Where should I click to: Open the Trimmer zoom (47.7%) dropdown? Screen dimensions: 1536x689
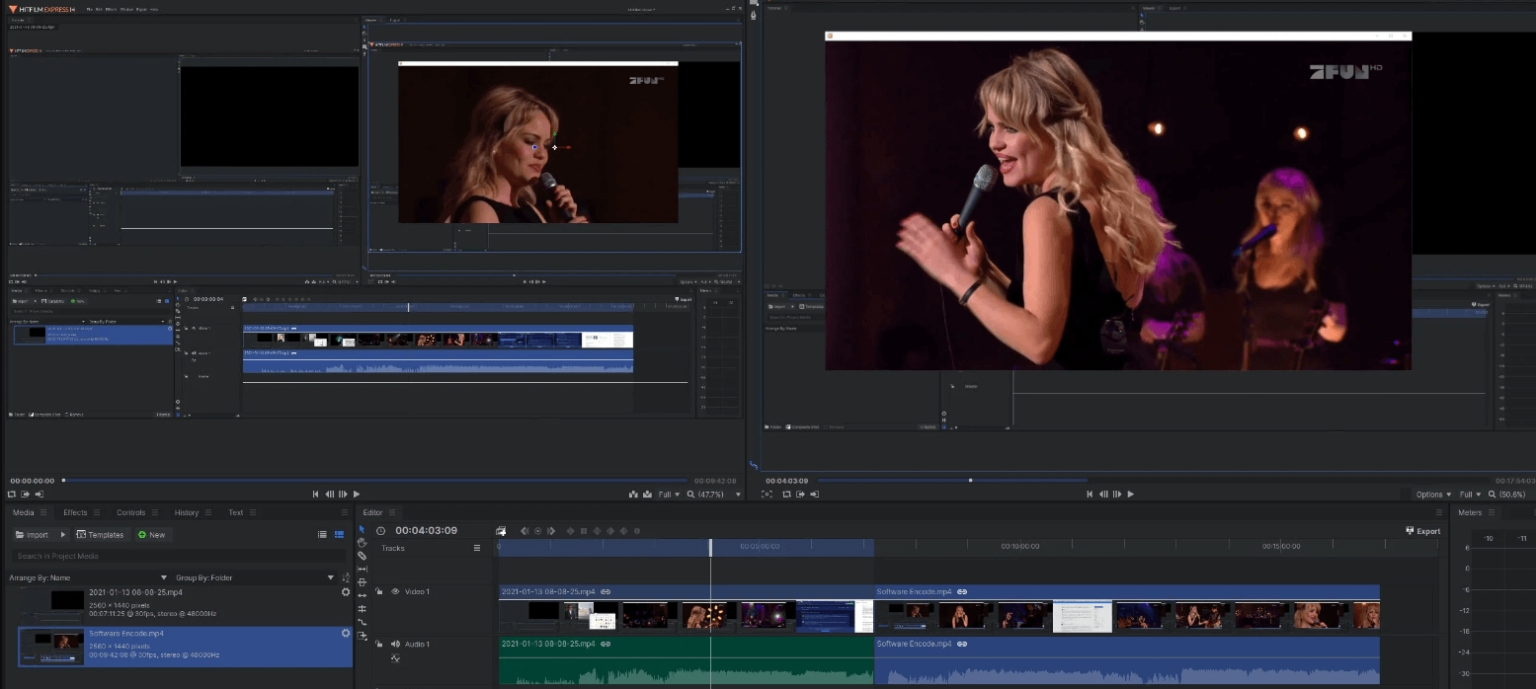point(712,494)
